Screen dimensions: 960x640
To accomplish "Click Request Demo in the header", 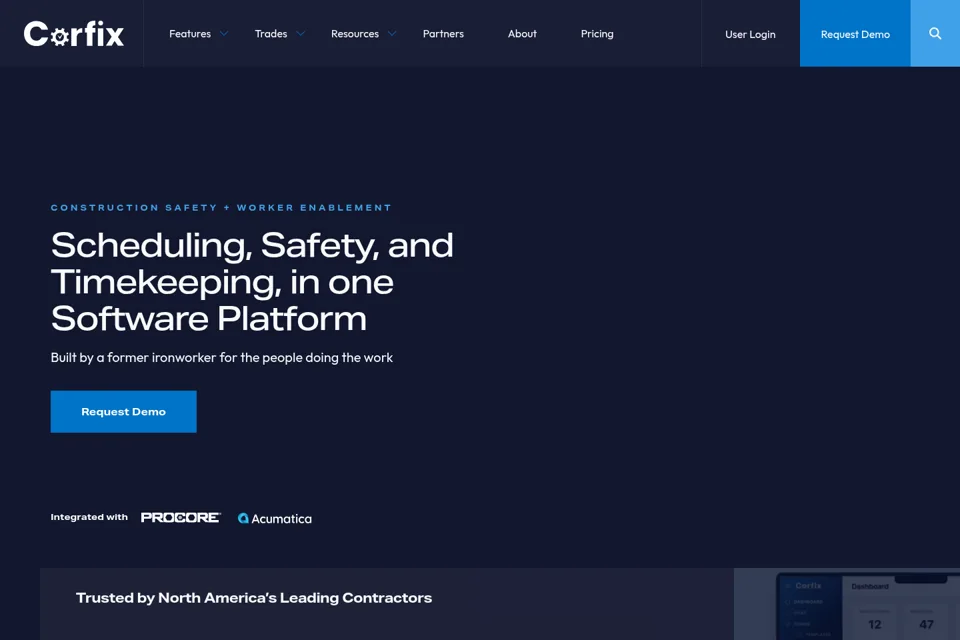I will (x=855, y=34).
